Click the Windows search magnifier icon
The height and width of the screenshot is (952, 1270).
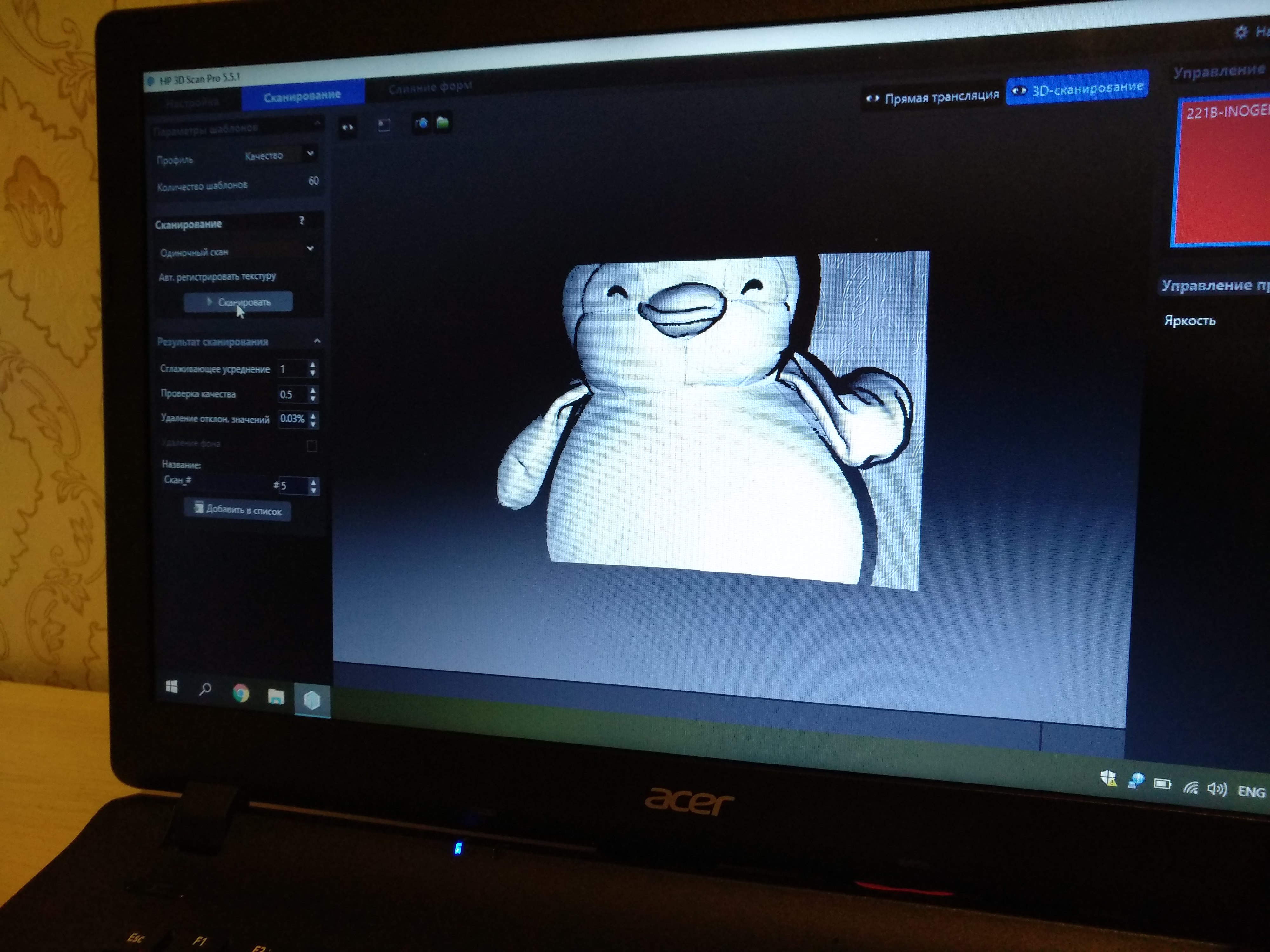pos(205,690)
